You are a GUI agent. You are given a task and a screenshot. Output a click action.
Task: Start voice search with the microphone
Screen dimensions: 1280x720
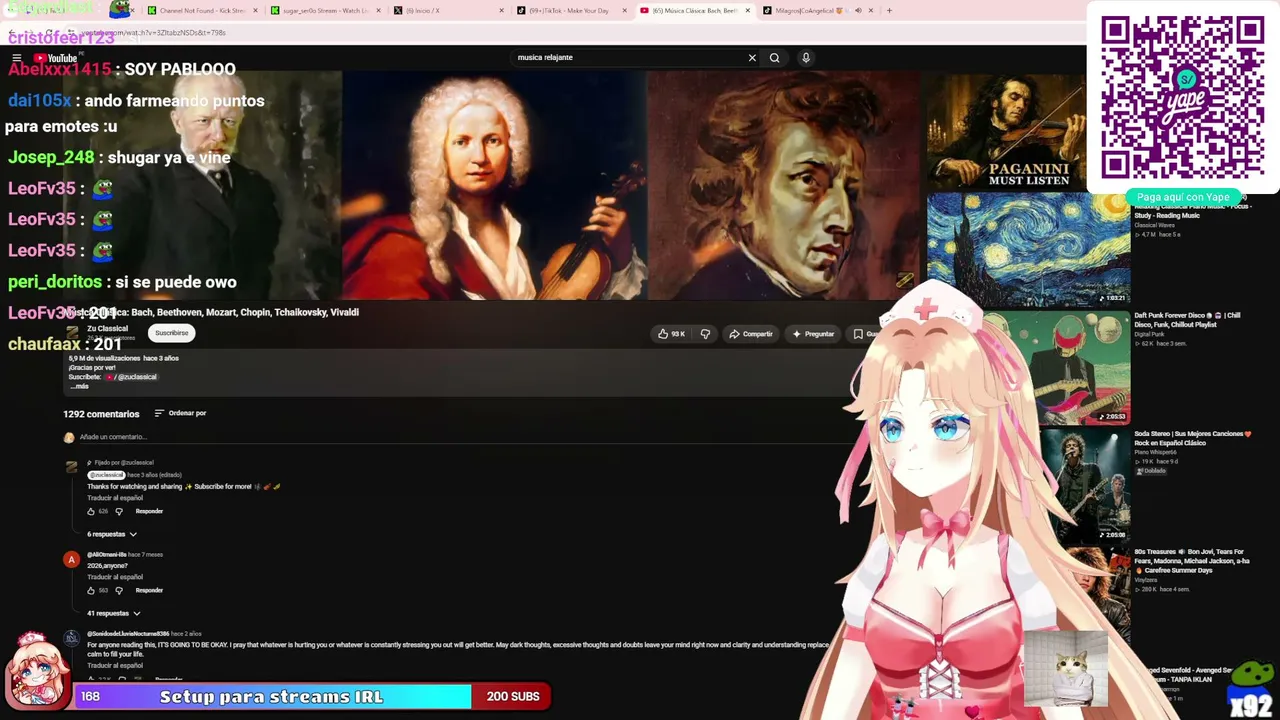(806, 58)
